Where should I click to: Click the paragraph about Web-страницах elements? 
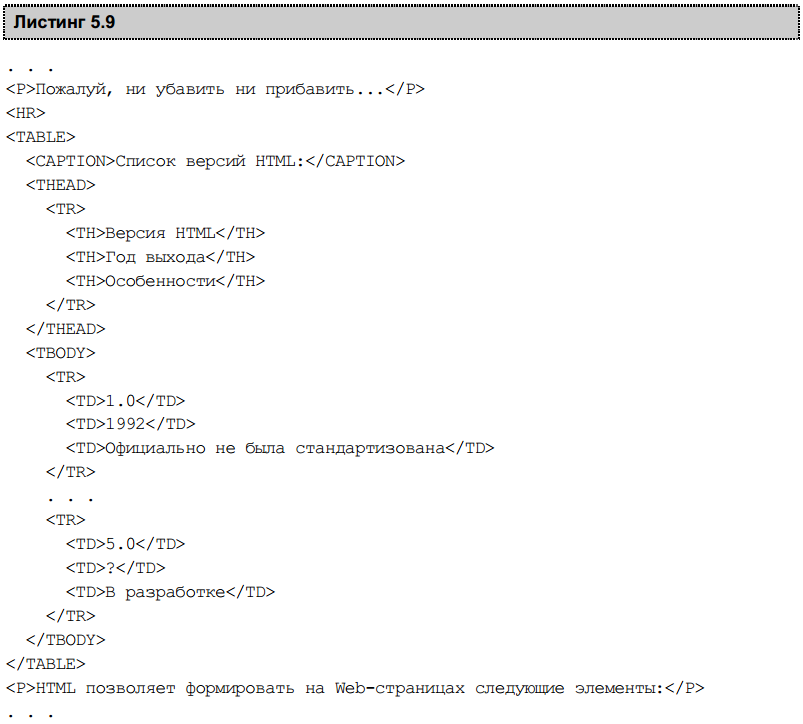355,688
